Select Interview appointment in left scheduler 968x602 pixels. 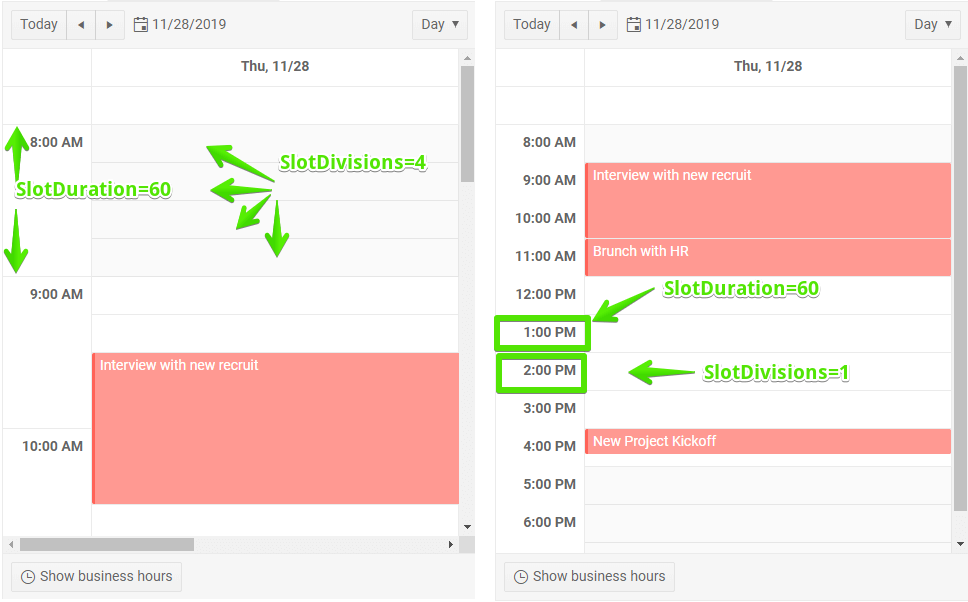275,428
